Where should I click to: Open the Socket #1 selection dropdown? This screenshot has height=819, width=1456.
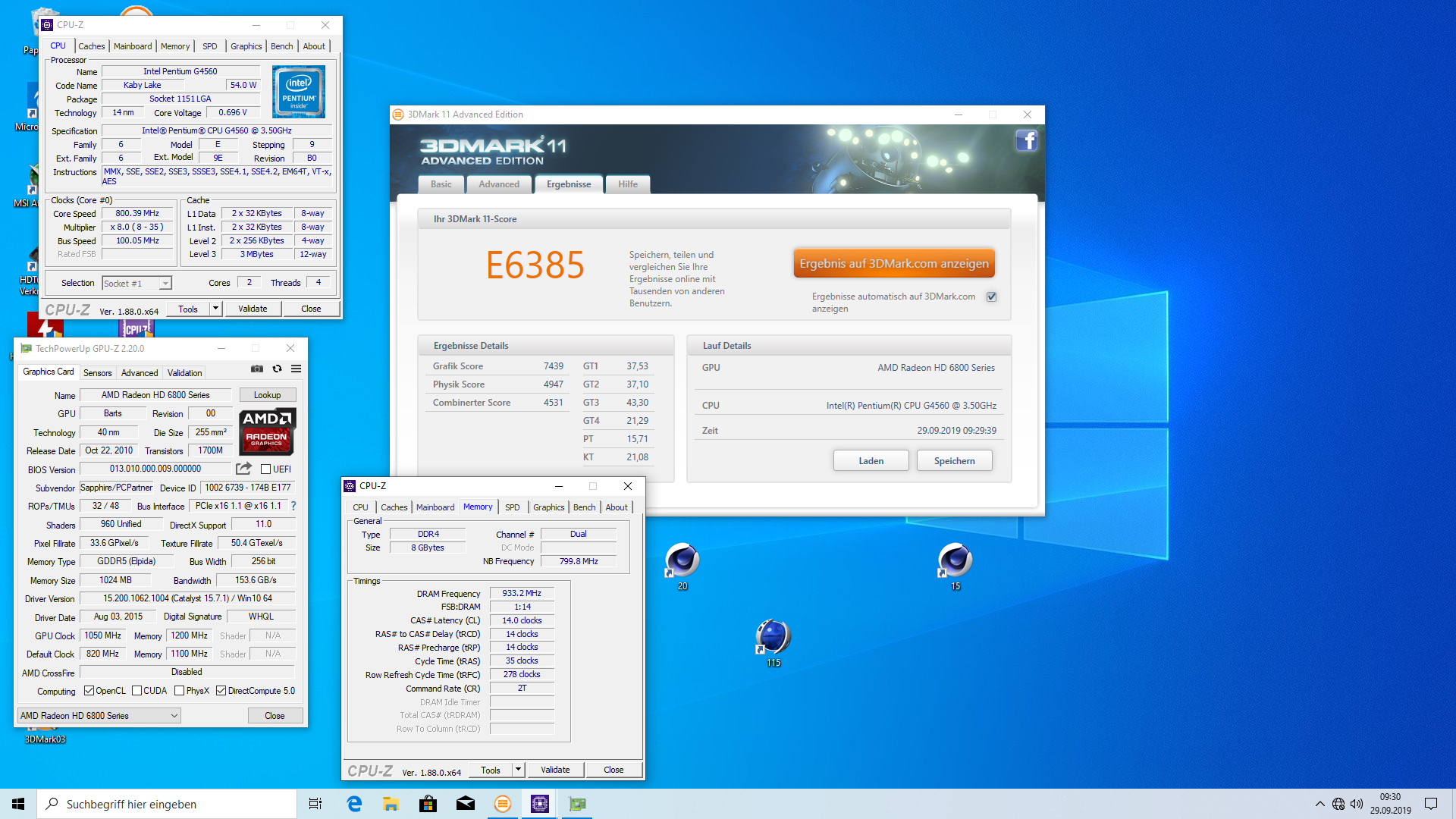(136, 283)
